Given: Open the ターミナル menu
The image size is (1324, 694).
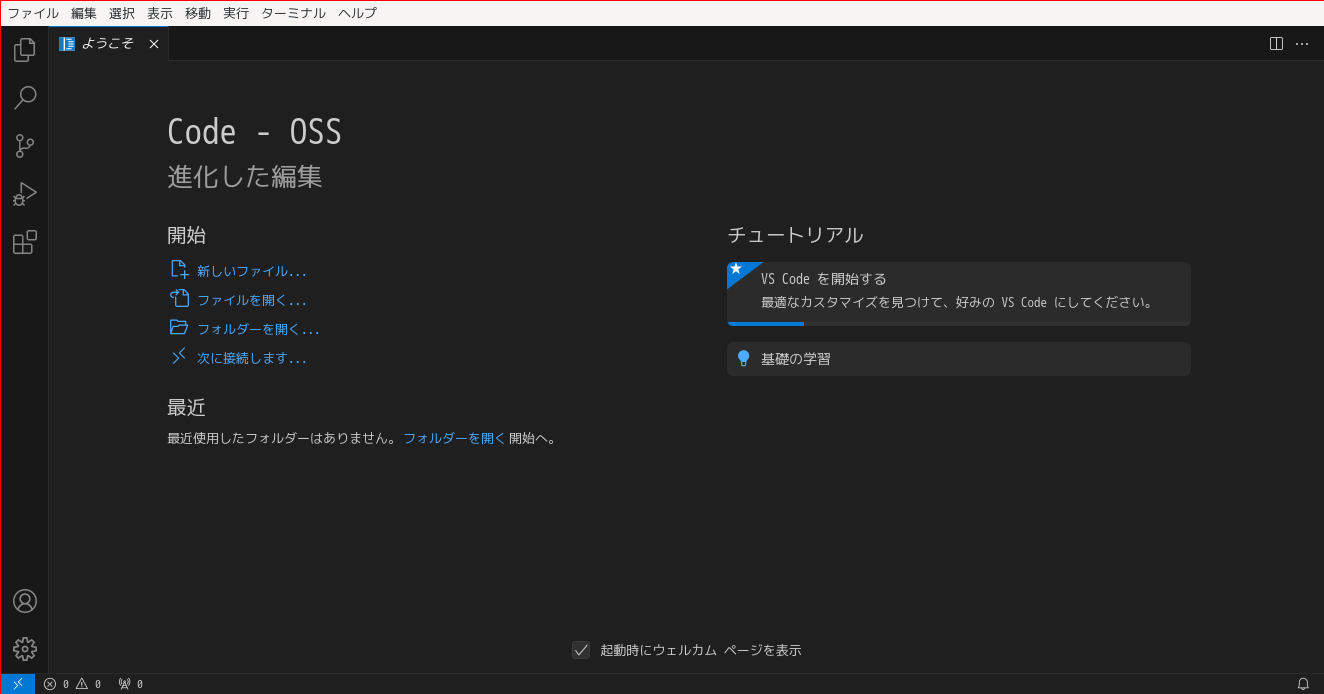Looking at the screenshot, I should point(293,13).
